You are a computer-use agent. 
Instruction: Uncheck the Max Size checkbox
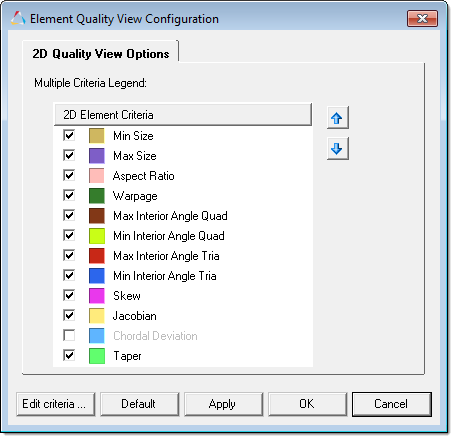(x=69, y=155)
